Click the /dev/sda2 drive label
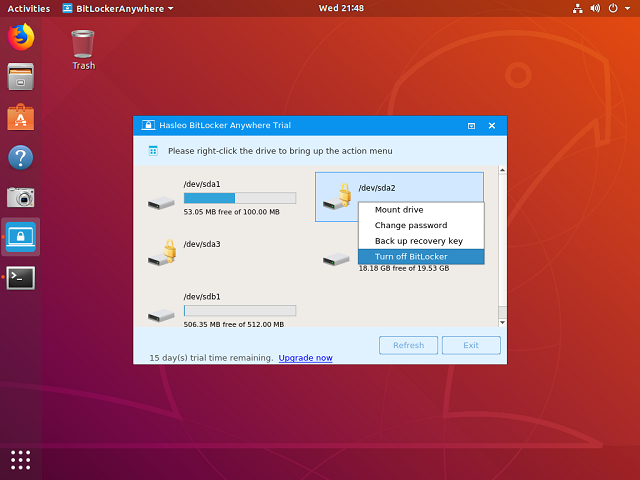 [377, 188]
